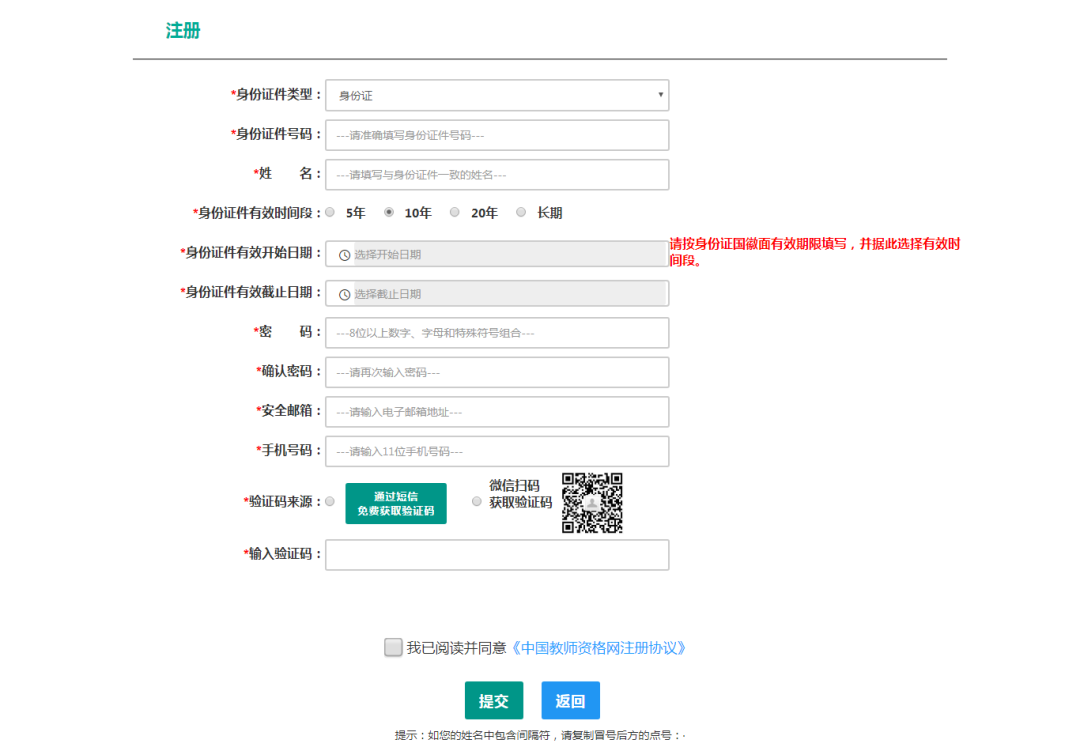Open the start date calendar picker
This screenshot has height=751, width=1080.
497,254
